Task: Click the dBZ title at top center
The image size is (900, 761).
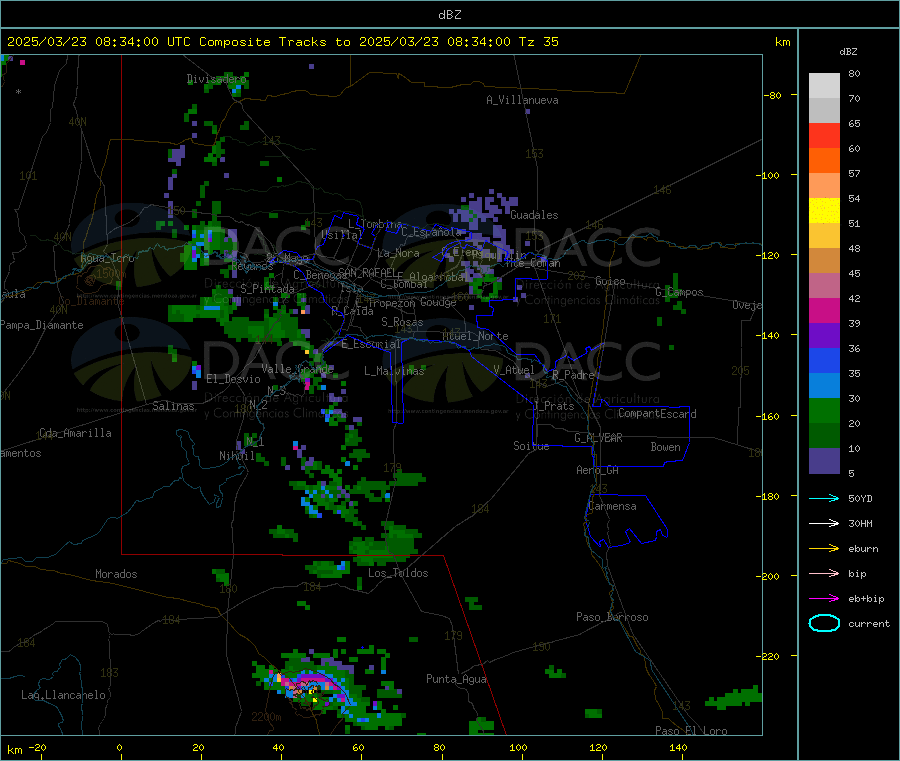Action: pos(449,15)
